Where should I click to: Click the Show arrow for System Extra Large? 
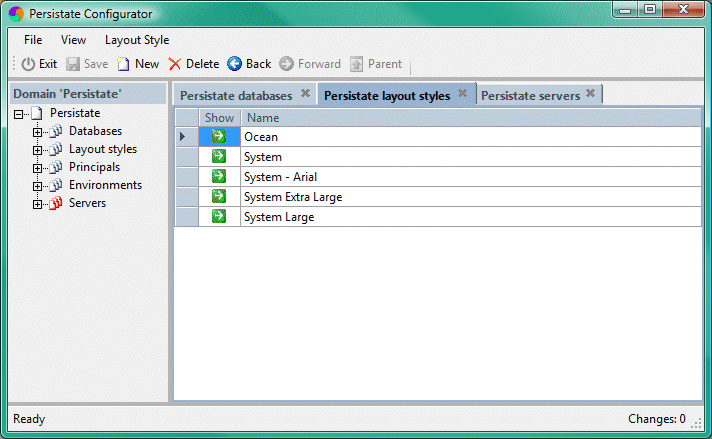click(x=219, y=197)
